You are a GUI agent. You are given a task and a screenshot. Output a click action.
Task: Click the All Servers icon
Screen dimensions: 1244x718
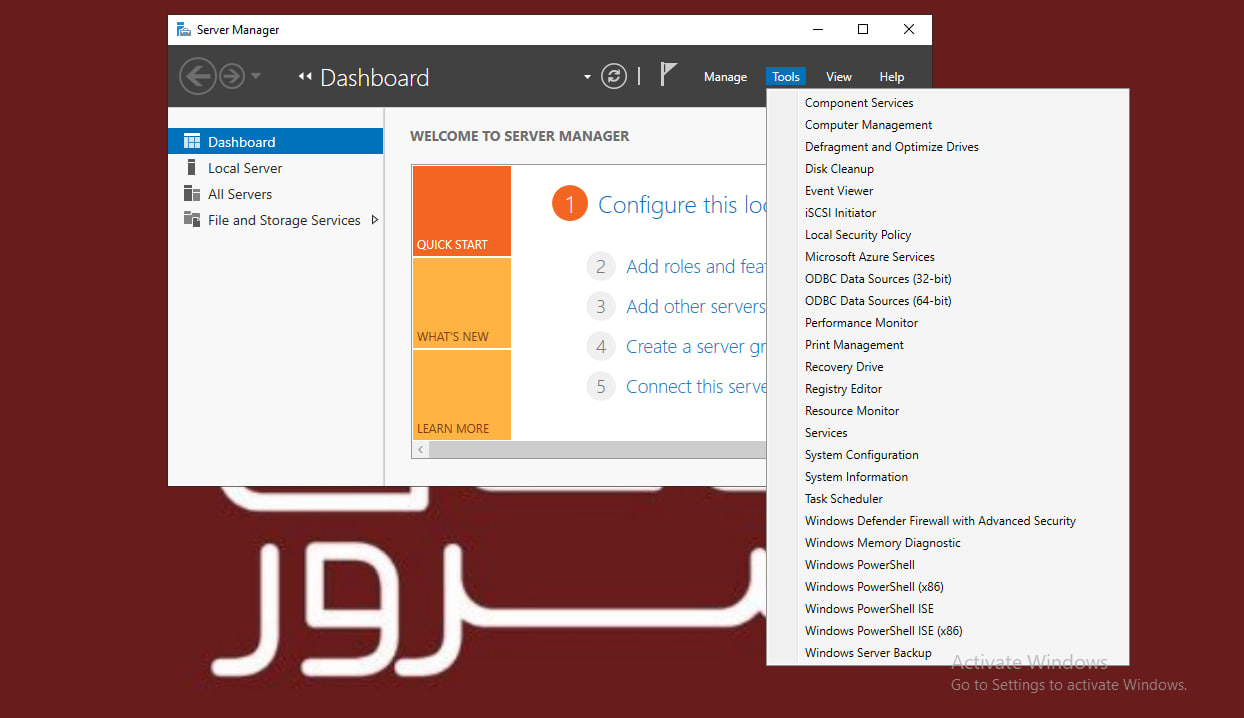[x=192, y=194]
